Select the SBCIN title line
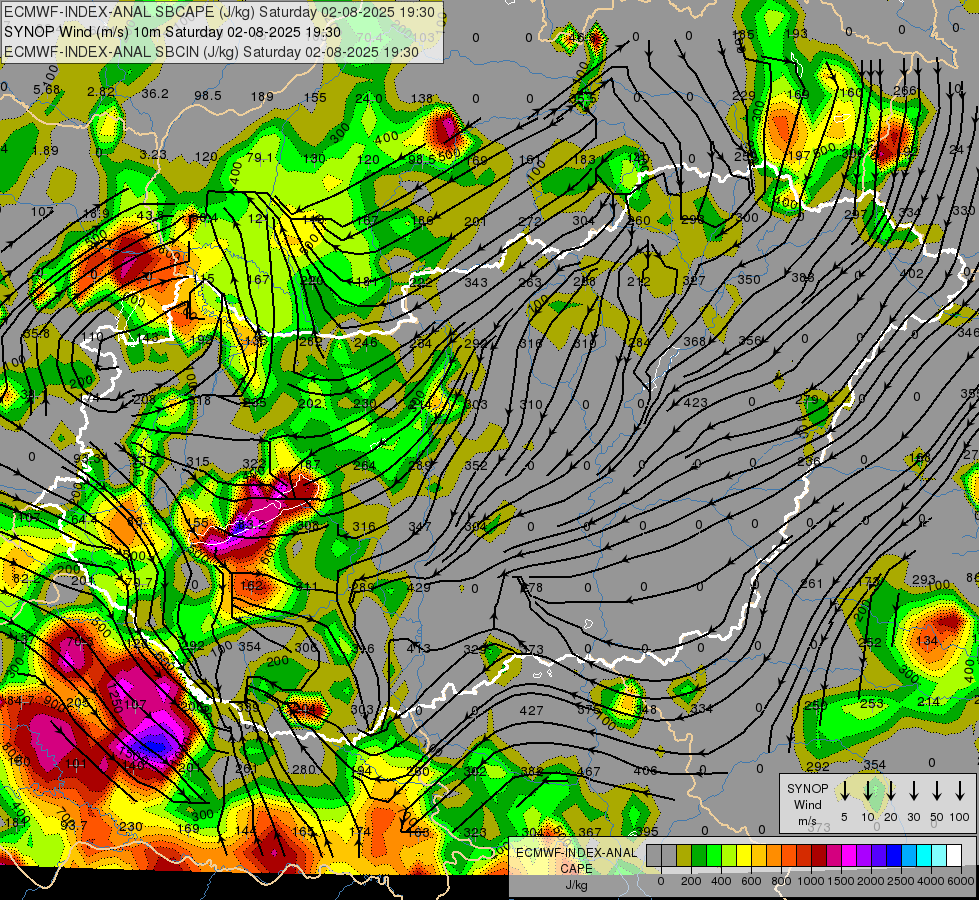This screenshot has width=979, height=900. [x=211, y=52]
